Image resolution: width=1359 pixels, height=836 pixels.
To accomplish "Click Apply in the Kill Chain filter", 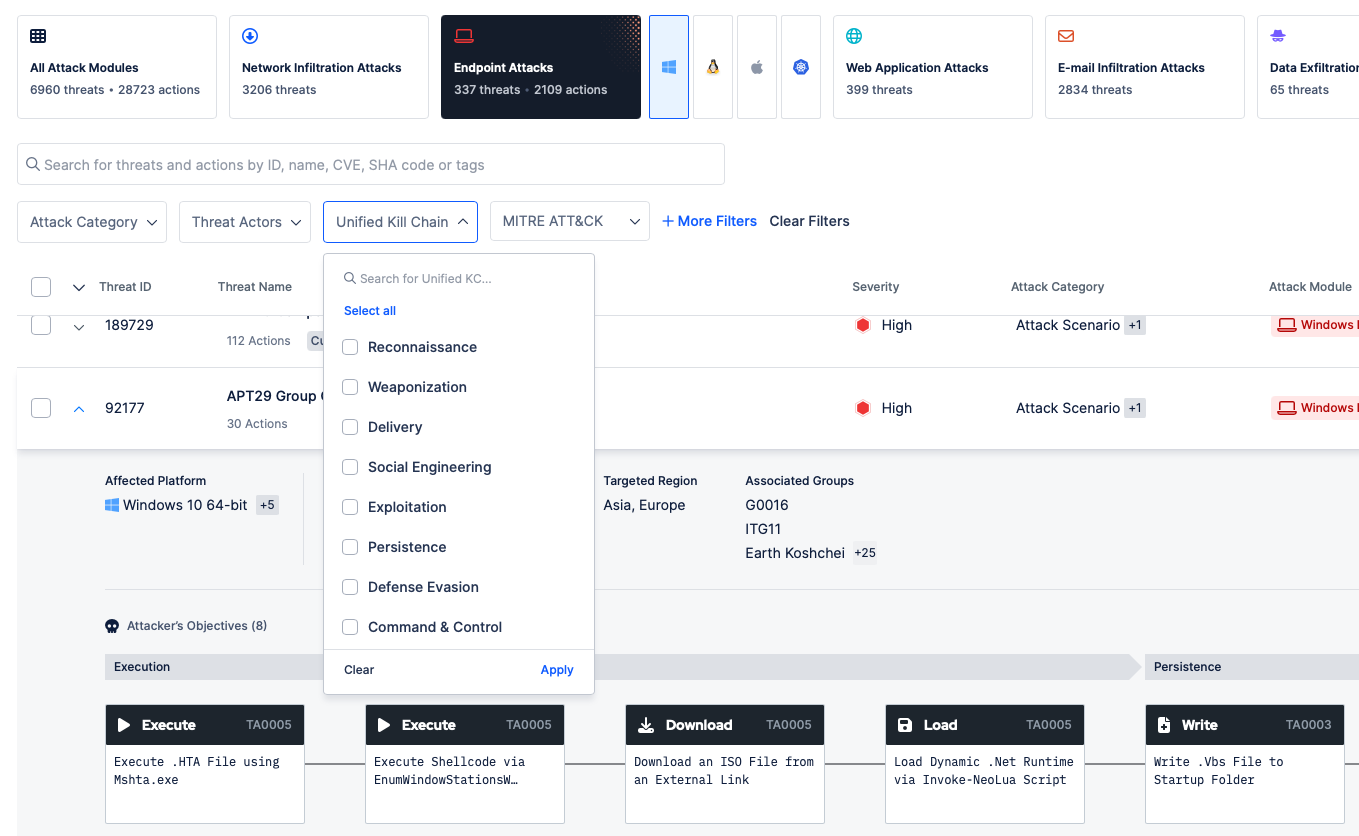I will click(x=557, y=670).
